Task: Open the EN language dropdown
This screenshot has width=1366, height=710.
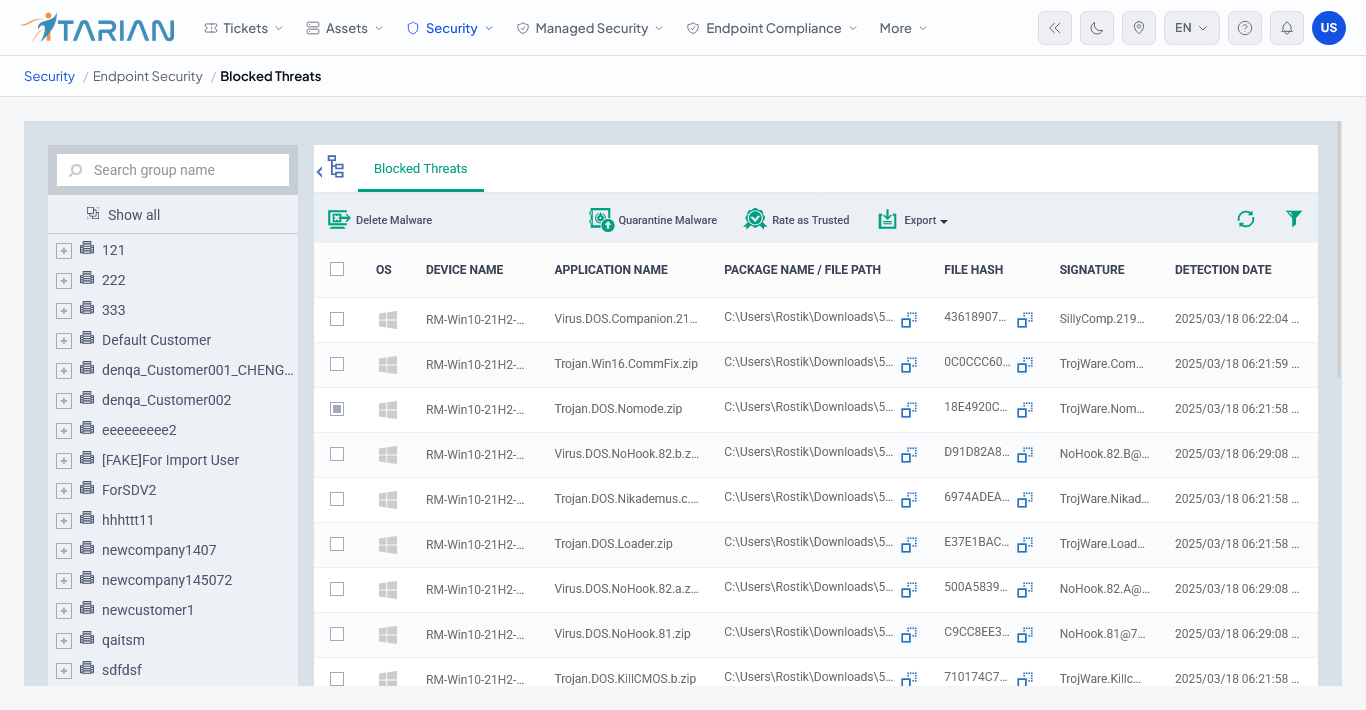Action: pos(1192,28)
